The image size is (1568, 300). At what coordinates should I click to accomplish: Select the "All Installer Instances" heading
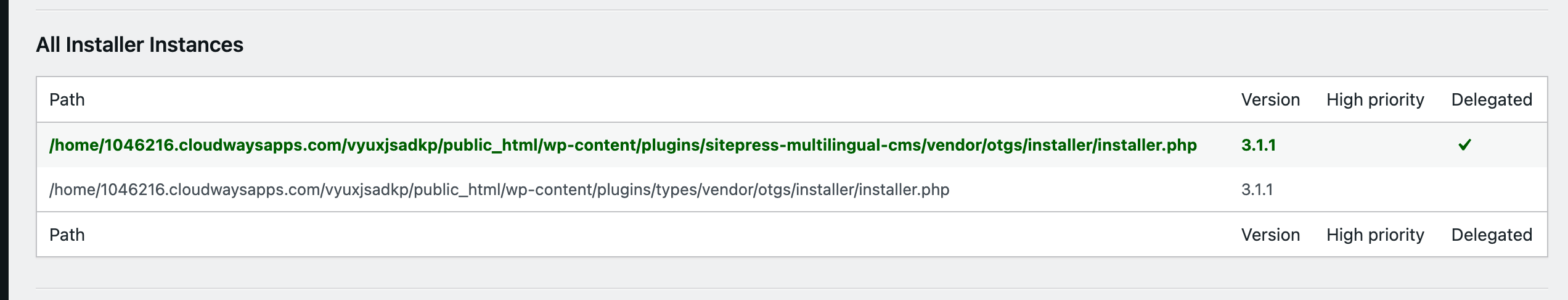(x=140, y=44)
